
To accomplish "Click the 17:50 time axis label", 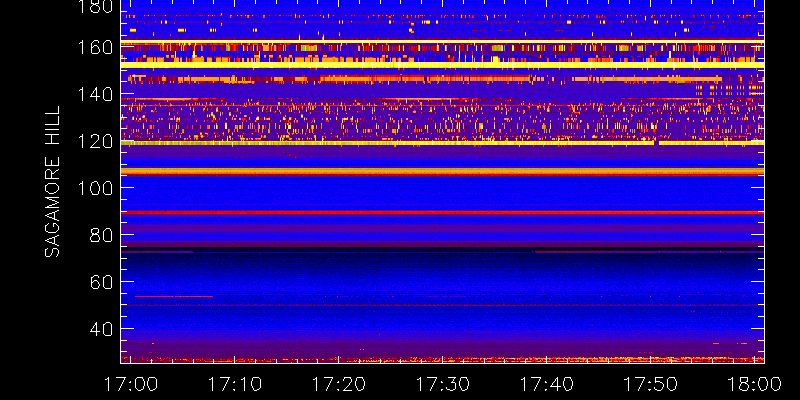I will (x=651, y=384).
